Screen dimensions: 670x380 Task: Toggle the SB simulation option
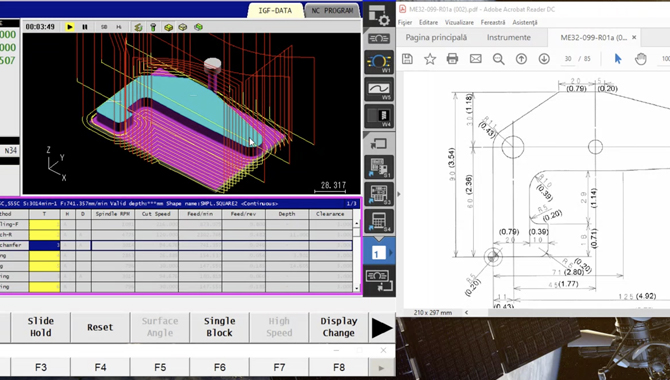click(104, 27)
